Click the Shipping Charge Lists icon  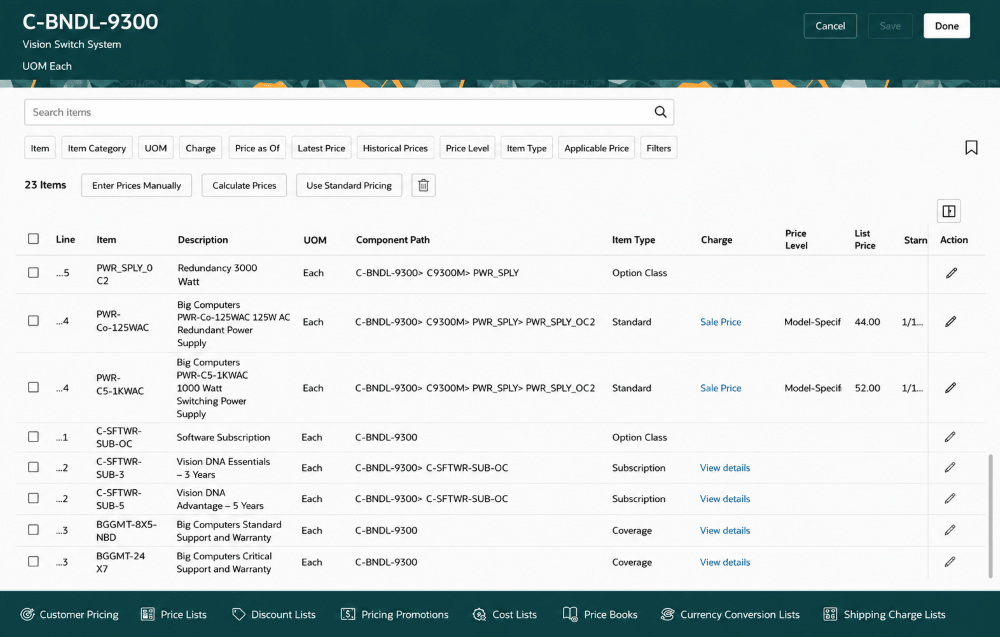[830, 614]
